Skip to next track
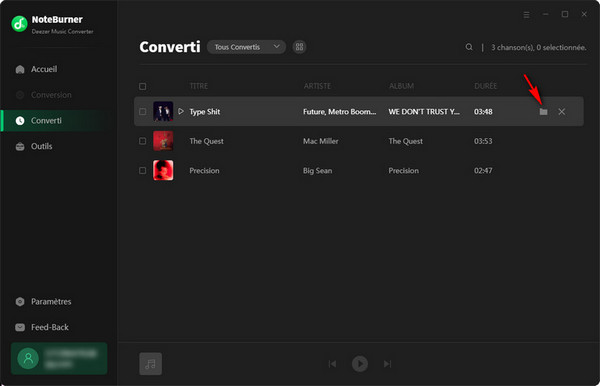600x386 pixels. click(387, 364)
